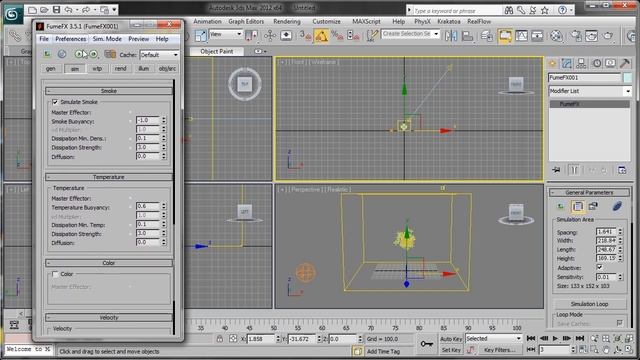
Task: Open FumeFX Preferences menu
Action: [x=71, y=39]
